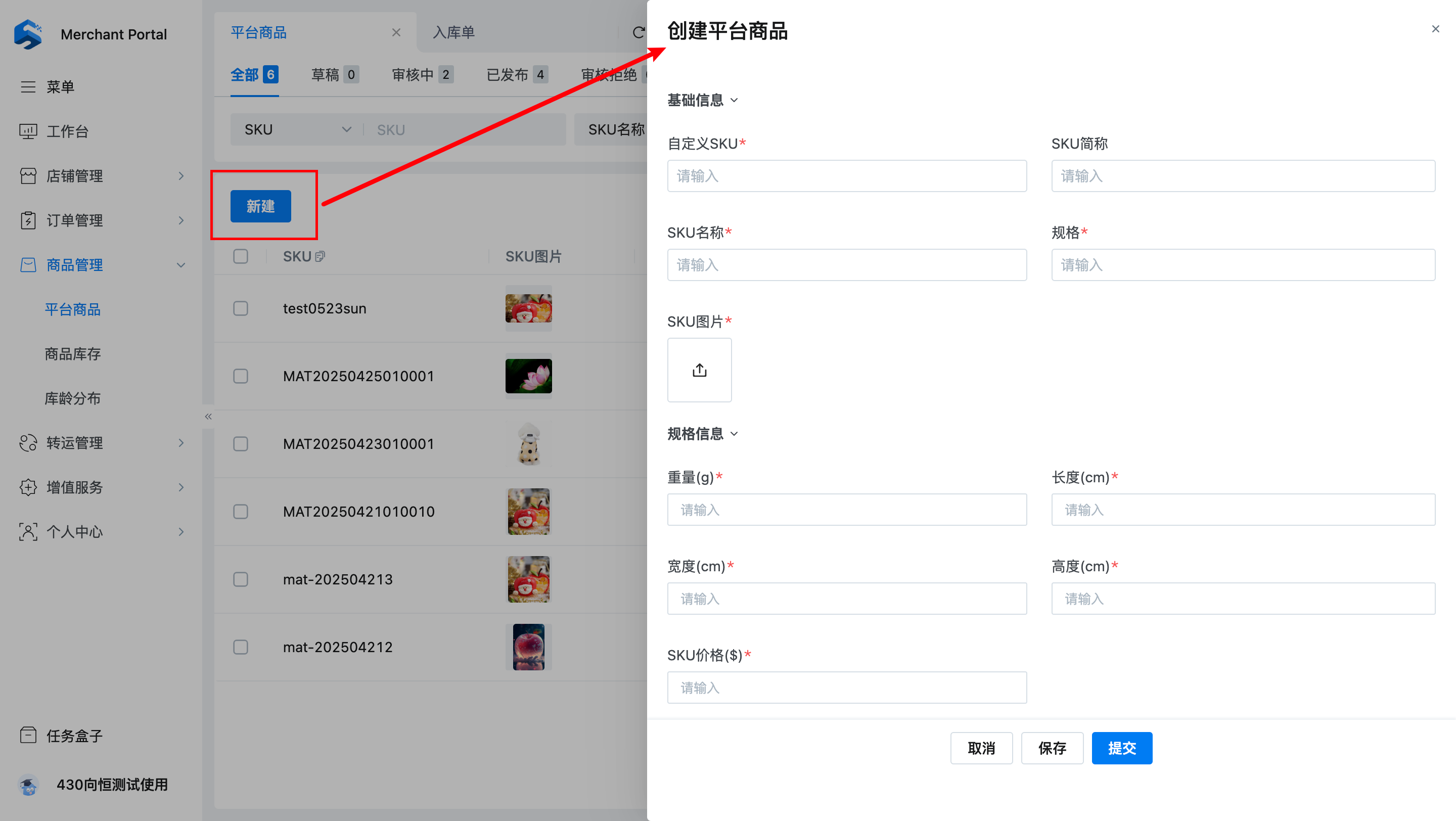Click the blue 提交 button
Screen dimensions: 1456x821
1121,748
